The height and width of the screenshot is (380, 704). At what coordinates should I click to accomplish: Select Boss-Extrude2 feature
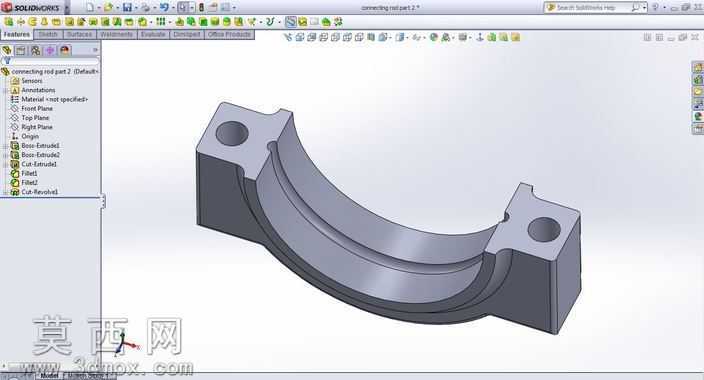click(x=40, y=155)
